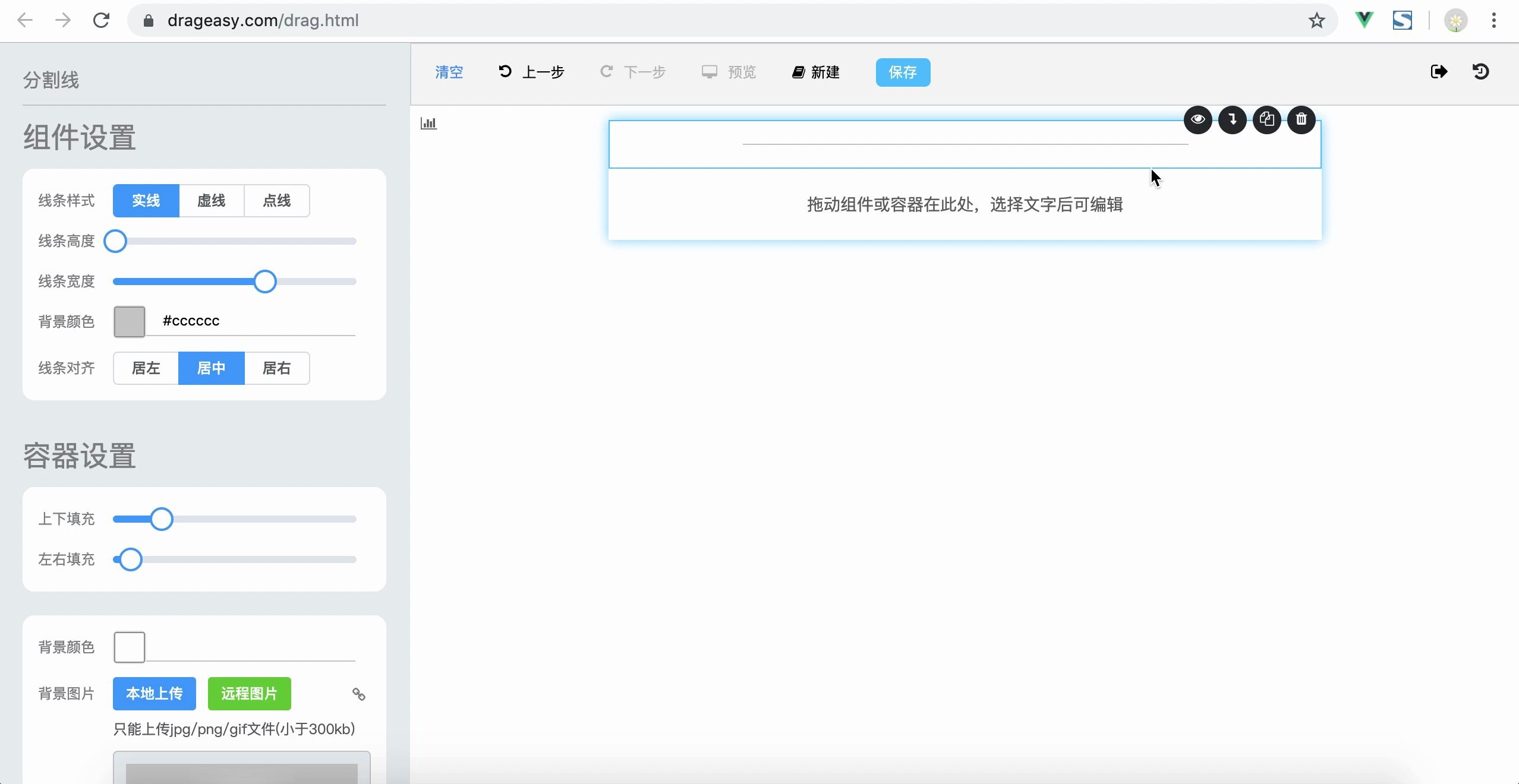Click the 新建 new toolbar item
The height and width of the screenshot is (784, 1519).
click(x=816, y=72)
